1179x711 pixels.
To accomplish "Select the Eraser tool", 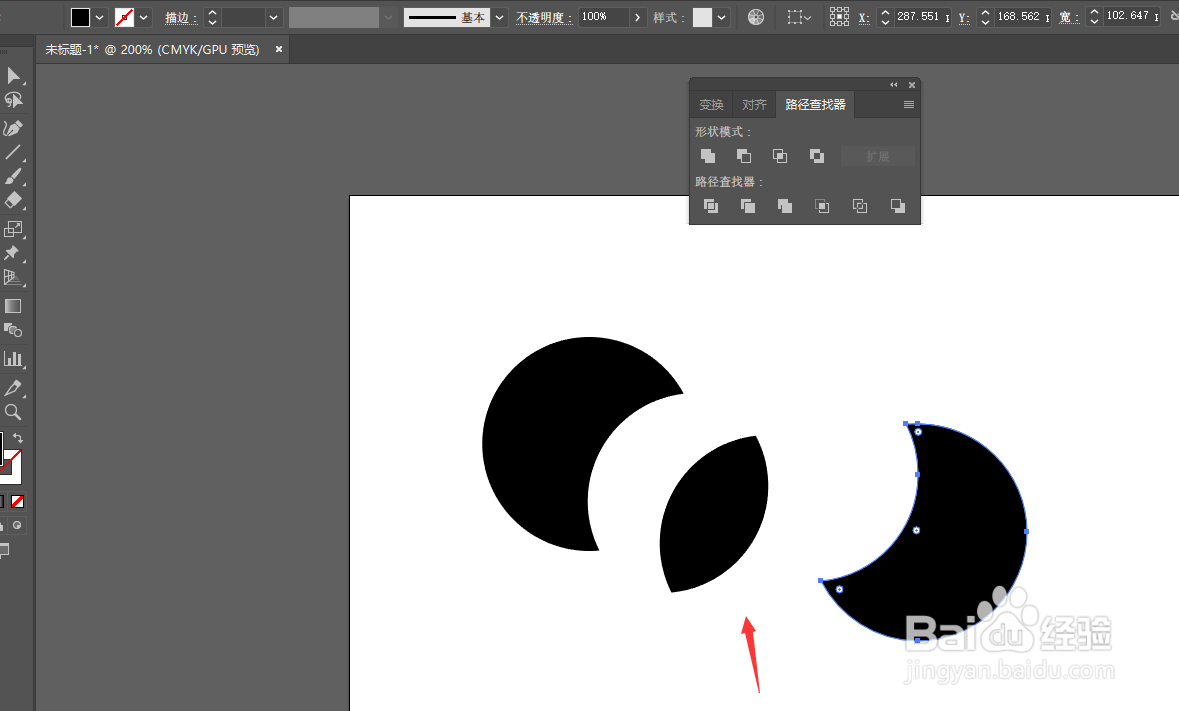I will 13,201.
